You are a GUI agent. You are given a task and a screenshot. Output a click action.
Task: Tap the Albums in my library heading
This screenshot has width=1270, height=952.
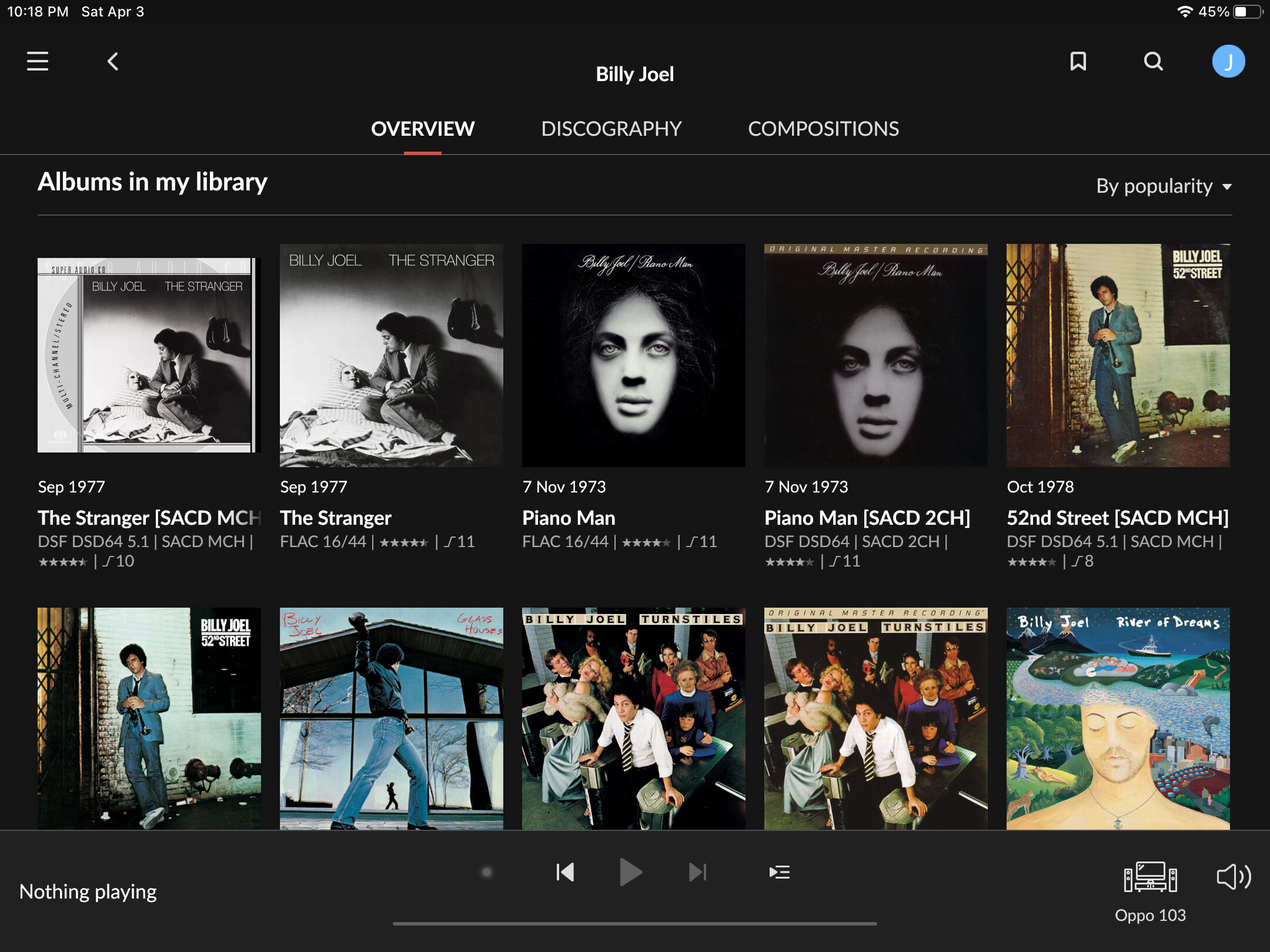[152, 182]
